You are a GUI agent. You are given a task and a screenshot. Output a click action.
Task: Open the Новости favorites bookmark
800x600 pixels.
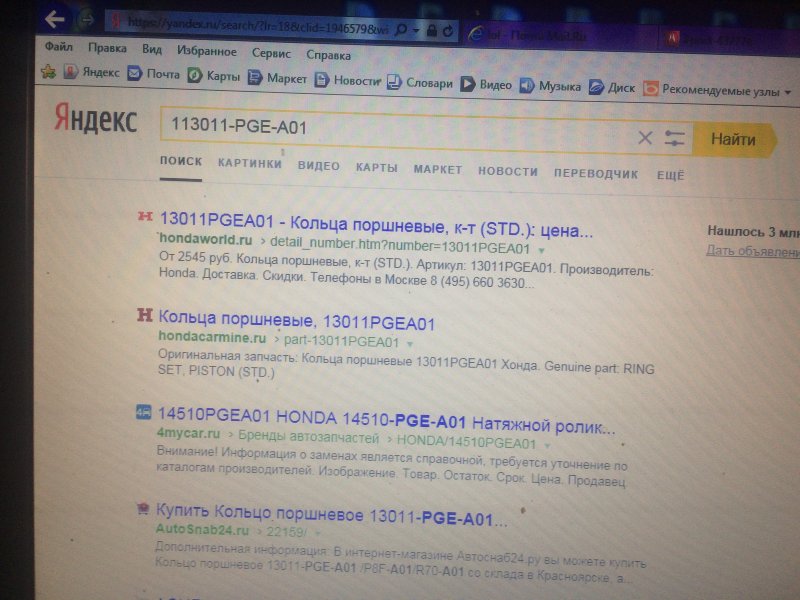347,80
